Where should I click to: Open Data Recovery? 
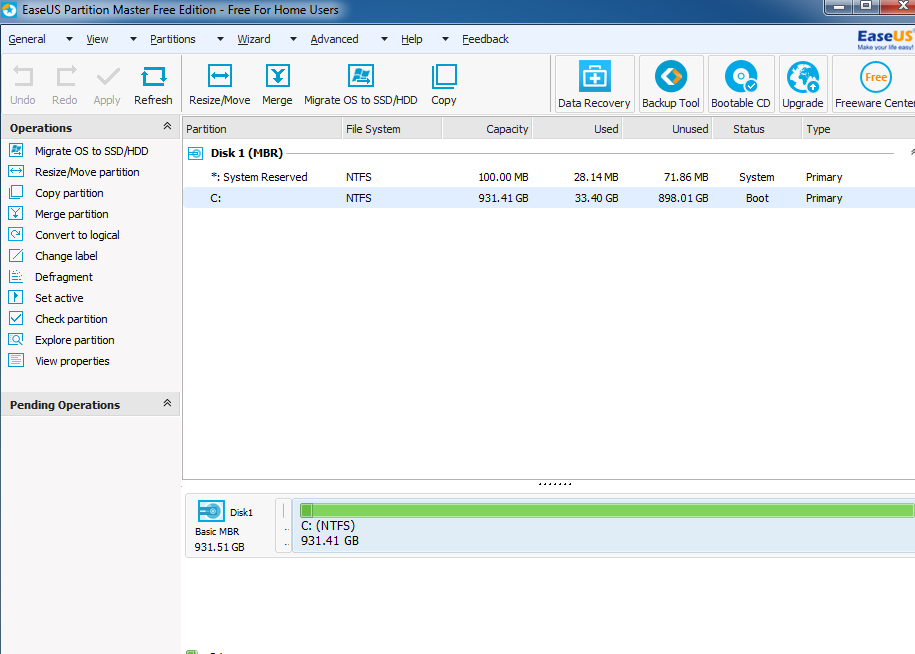coord(594,84)
